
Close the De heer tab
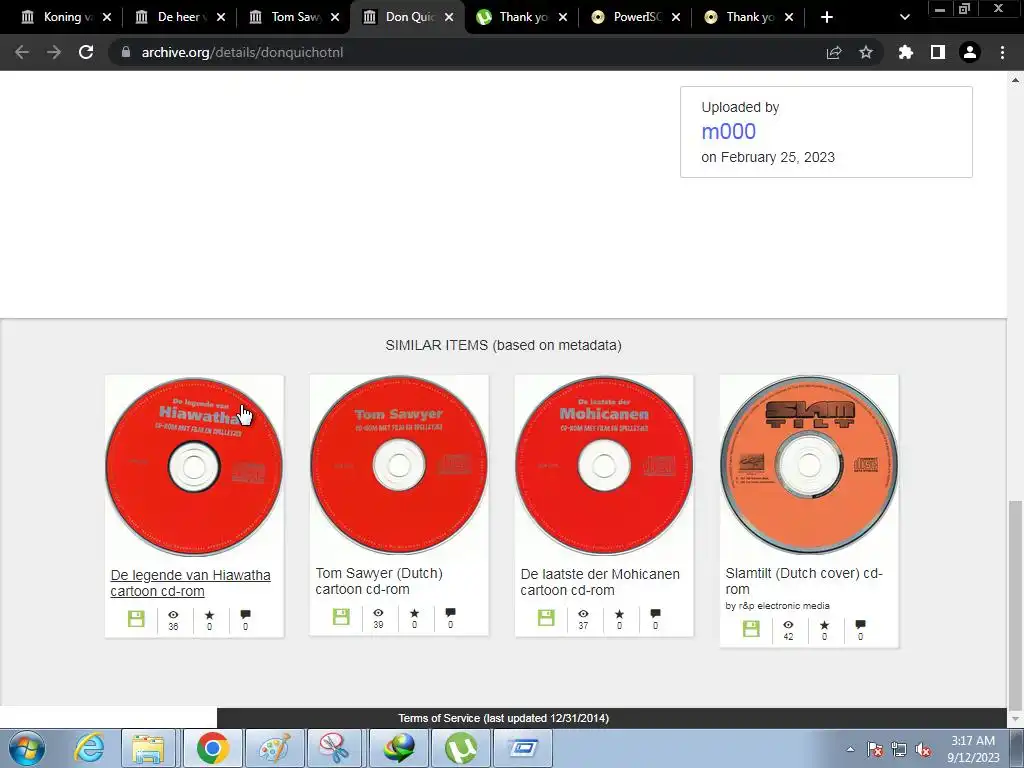221,17
